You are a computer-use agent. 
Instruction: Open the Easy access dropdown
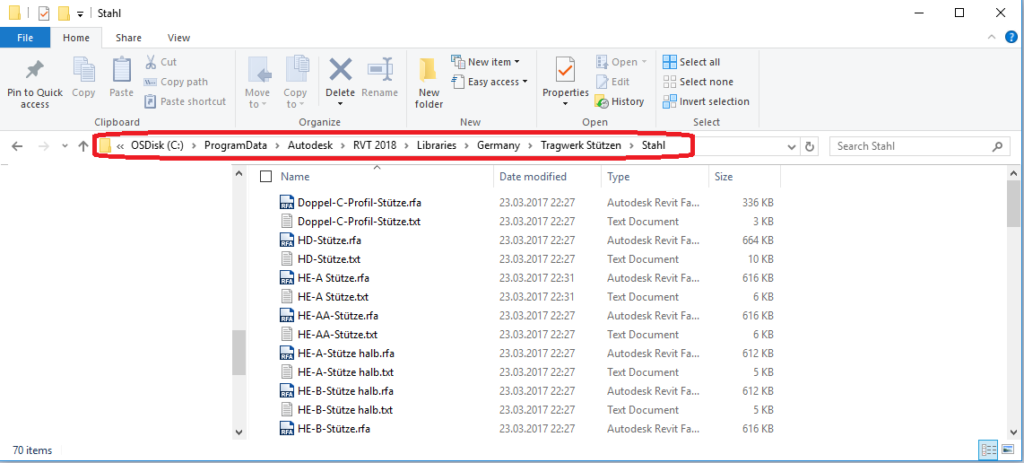tap(489, 82)
